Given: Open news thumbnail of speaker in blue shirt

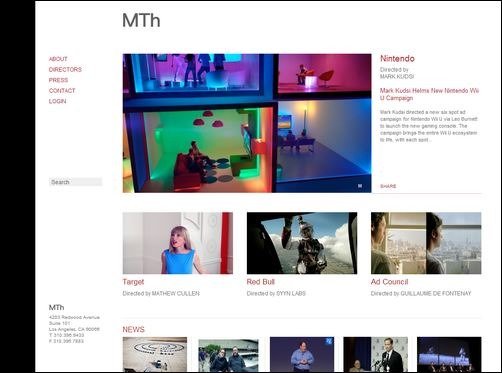Looking at the screenshot, I should 302,355.
